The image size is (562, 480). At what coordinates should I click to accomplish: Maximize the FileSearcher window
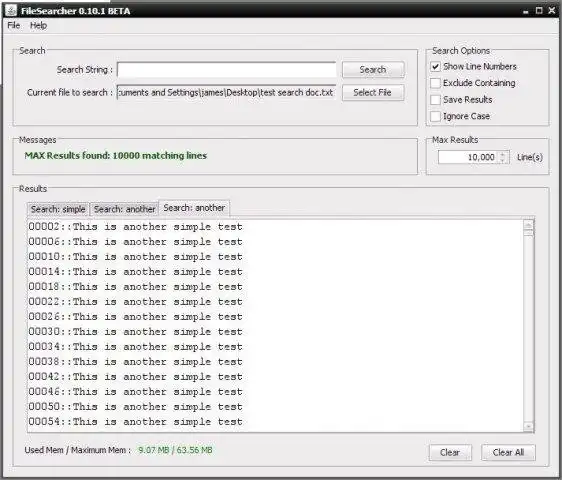click(x=539, y=11)
